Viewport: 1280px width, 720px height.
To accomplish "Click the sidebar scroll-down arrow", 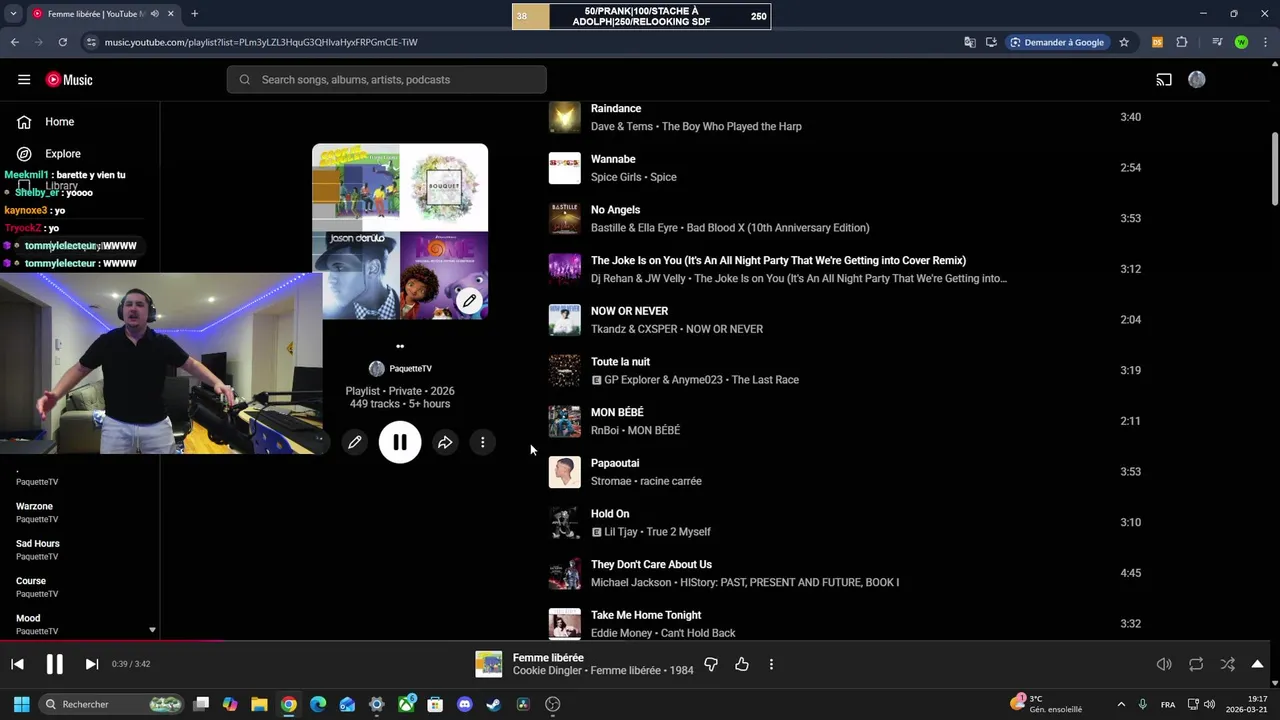I will coord(152,630).
